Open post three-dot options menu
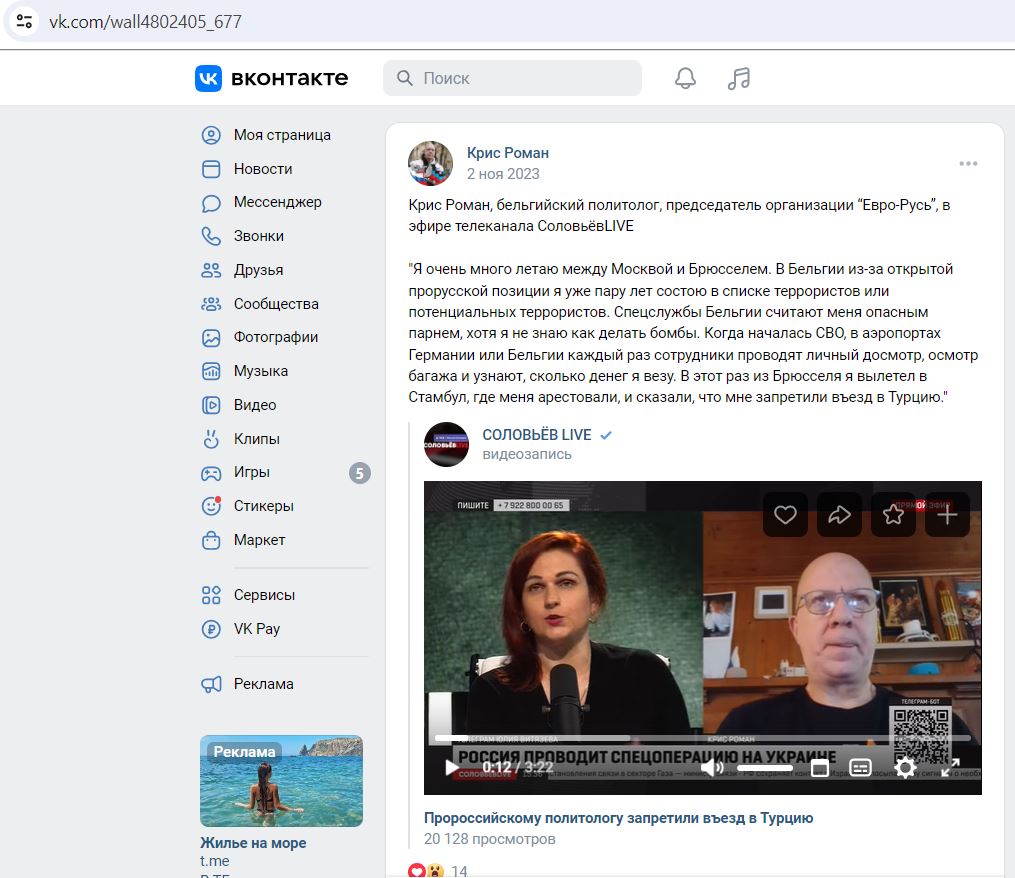The image size is (1015, 878). [x=968, y=163]
